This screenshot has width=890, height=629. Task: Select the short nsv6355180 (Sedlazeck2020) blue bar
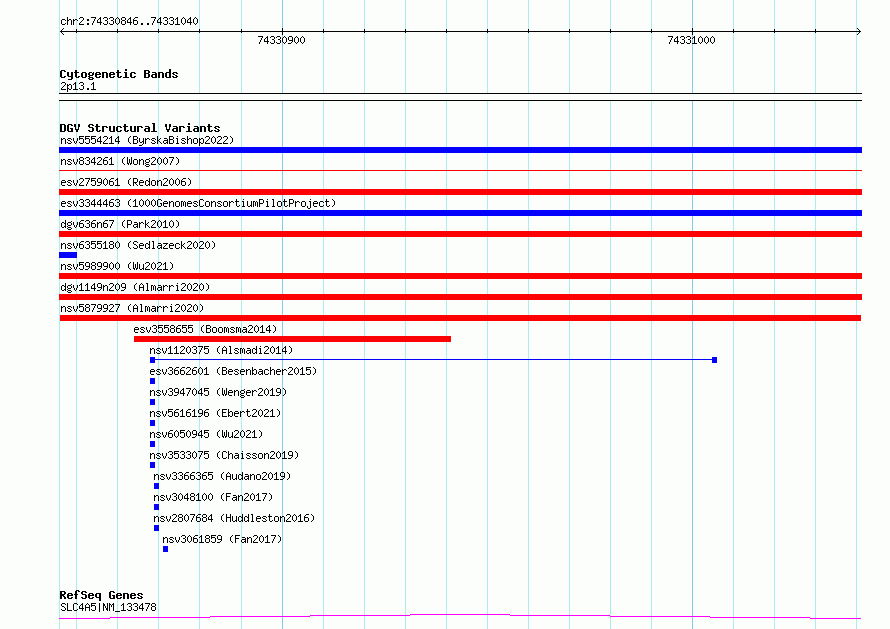(68, 255)
